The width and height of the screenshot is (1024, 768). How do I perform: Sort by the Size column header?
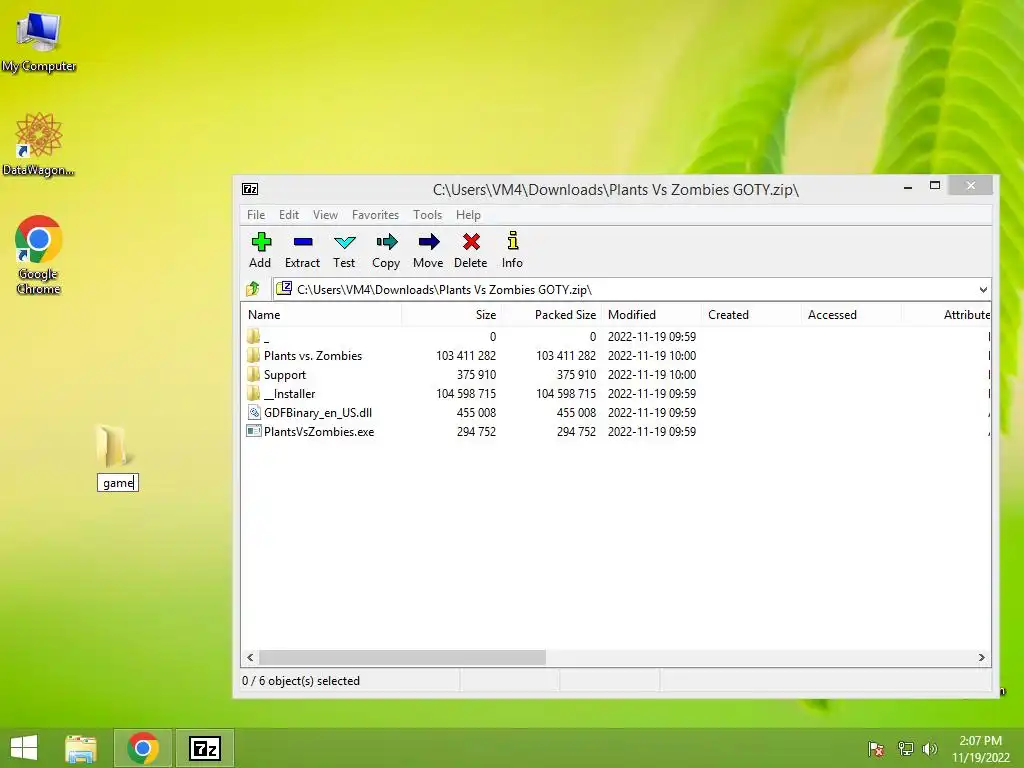(451, 315)
